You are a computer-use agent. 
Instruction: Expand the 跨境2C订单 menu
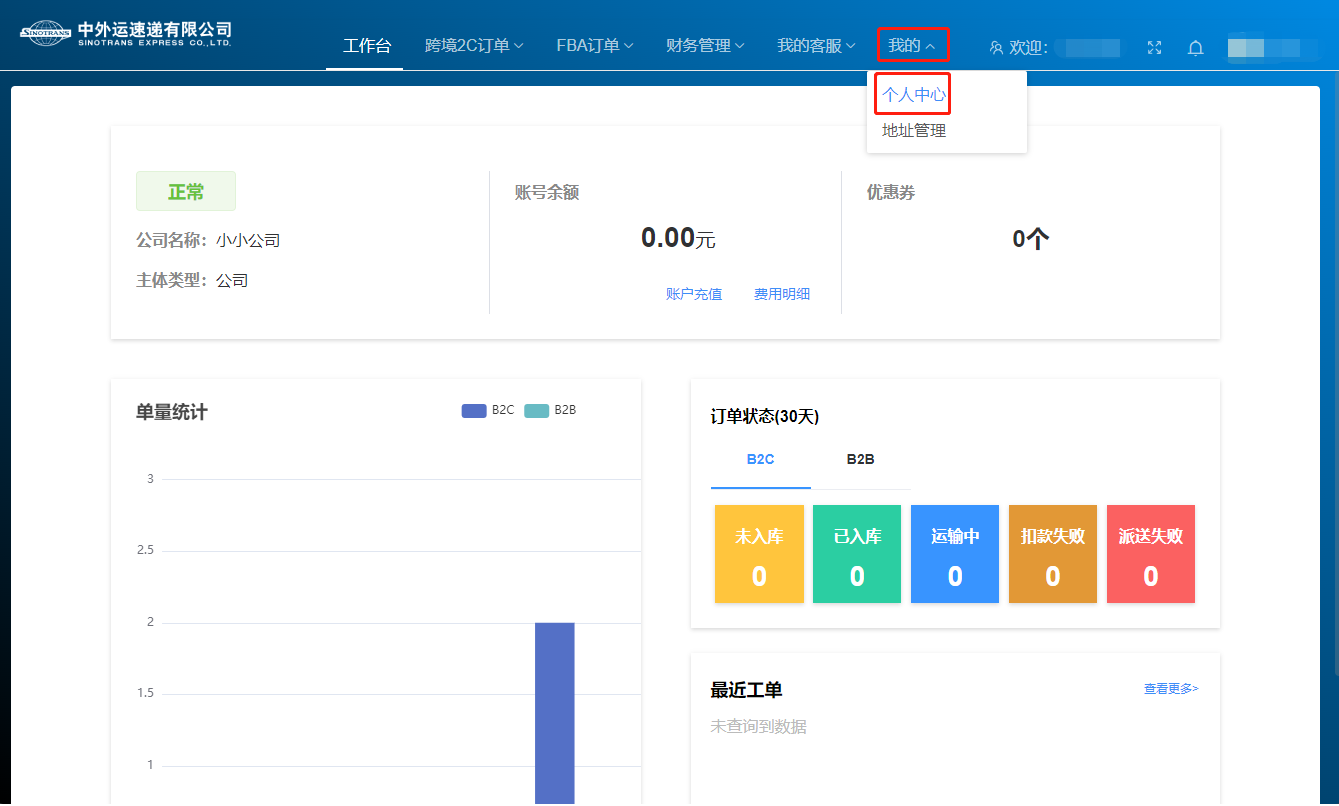click(x=474, y=46)
